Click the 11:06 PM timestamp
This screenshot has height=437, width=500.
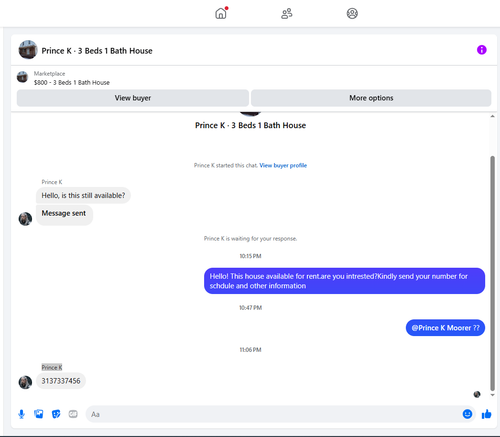tap(250, 350)
